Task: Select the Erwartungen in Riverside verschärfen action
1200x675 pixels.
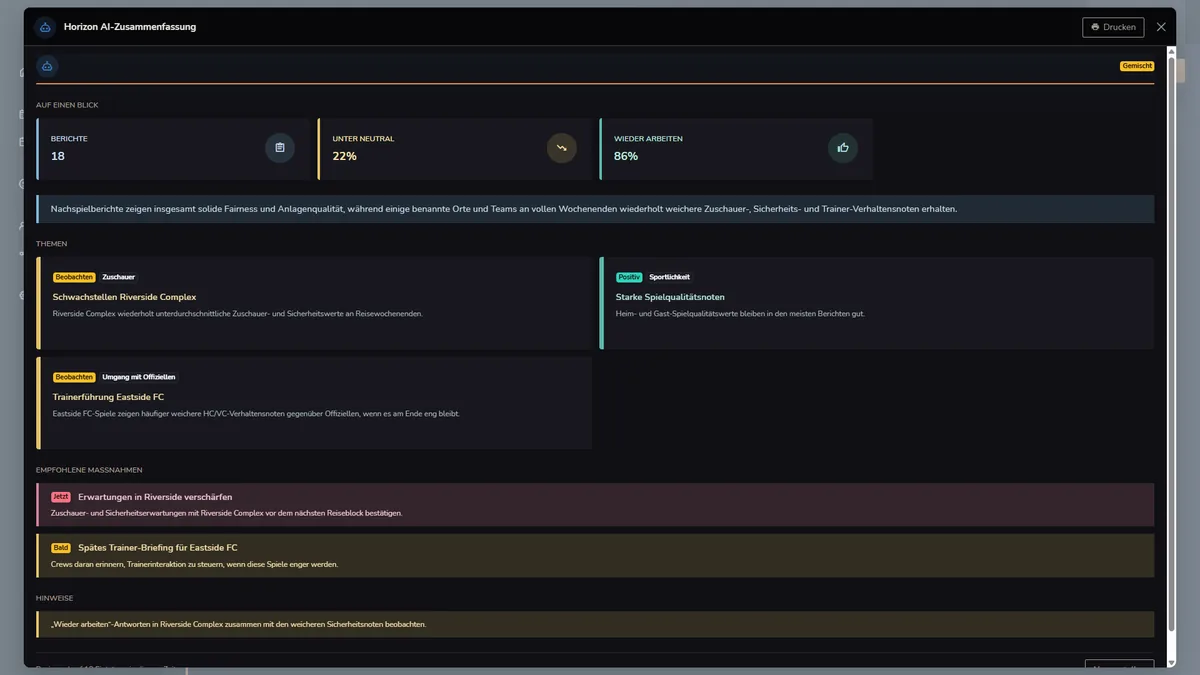Action: coord(595,504)
